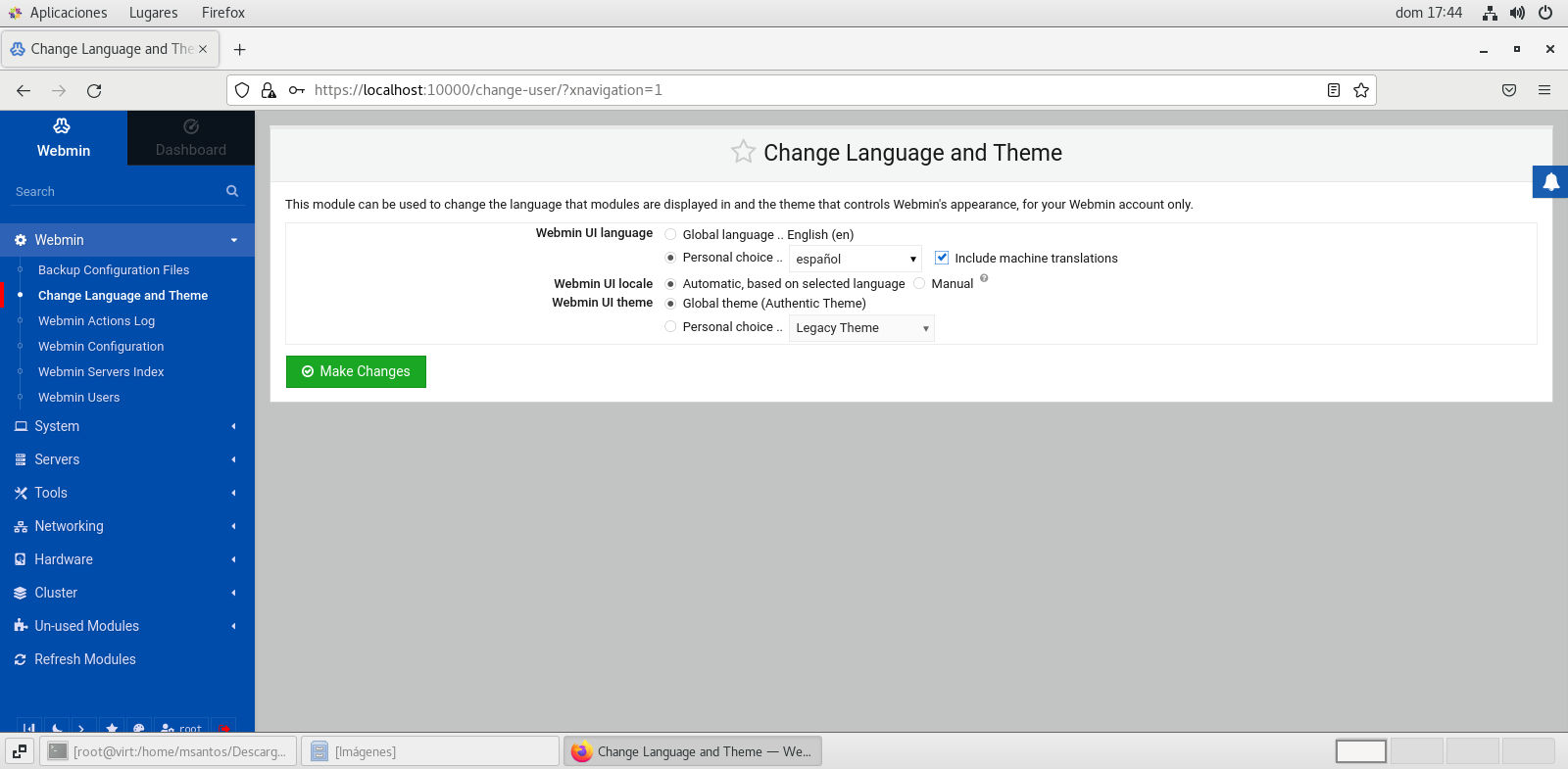
Task: Click the Firefox reload page icon
Action: 94,90
